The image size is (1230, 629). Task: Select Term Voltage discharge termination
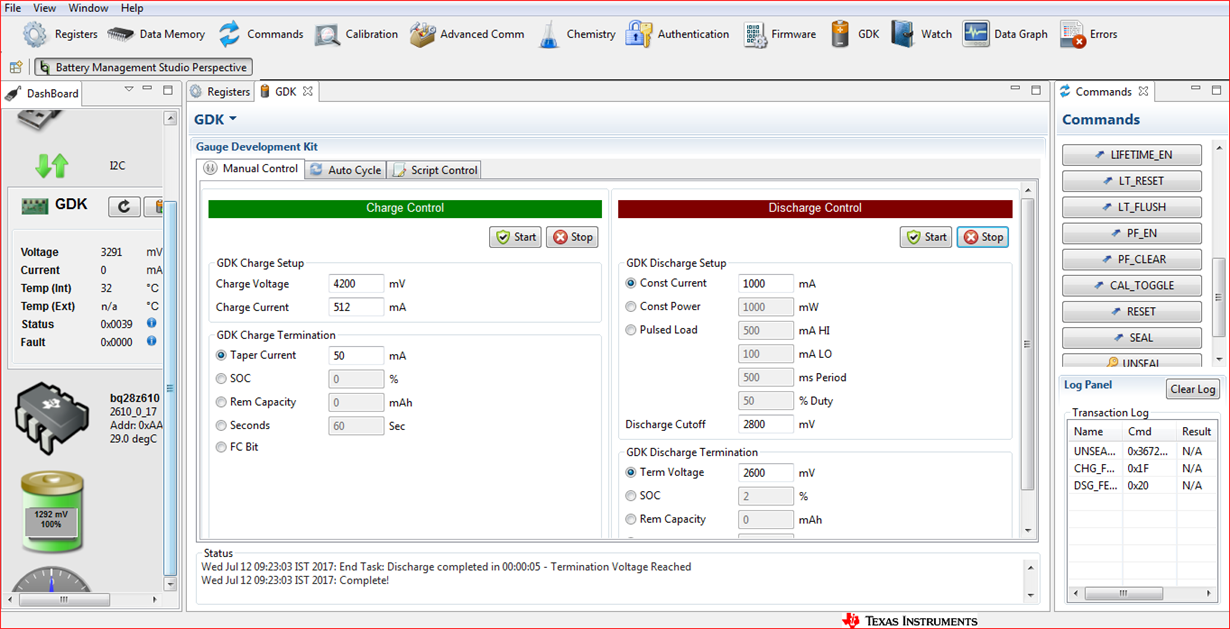[x=631, y=472]
